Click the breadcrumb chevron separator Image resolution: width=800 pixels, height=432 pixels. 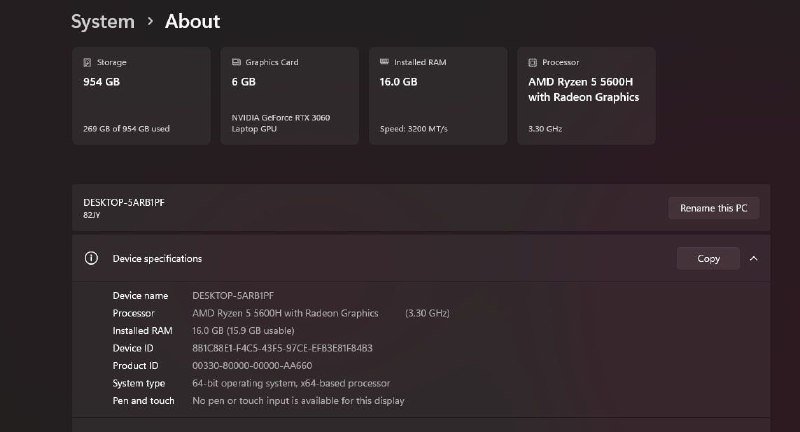click(150, 21)
